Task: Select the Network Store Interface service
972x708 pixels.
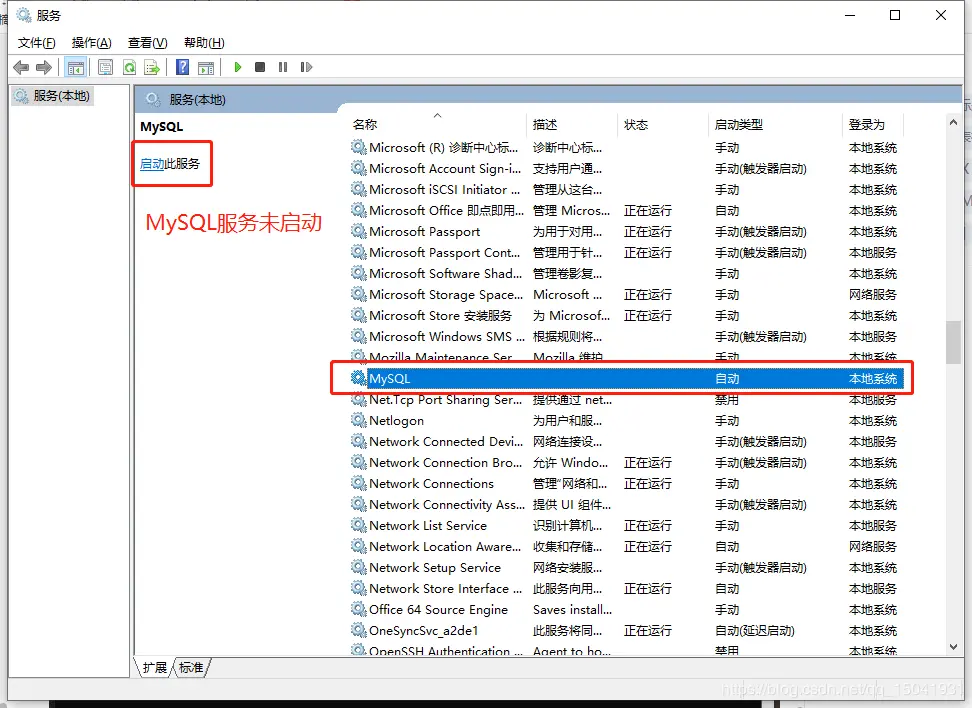Action: [x=446, y=588]
